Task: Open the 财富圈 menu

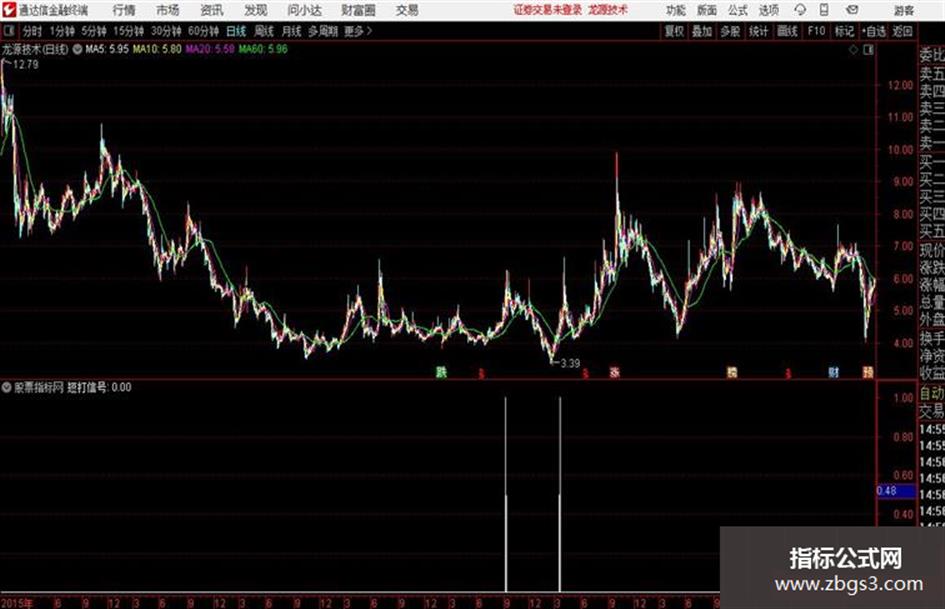Action: click(x=358, y=10)
